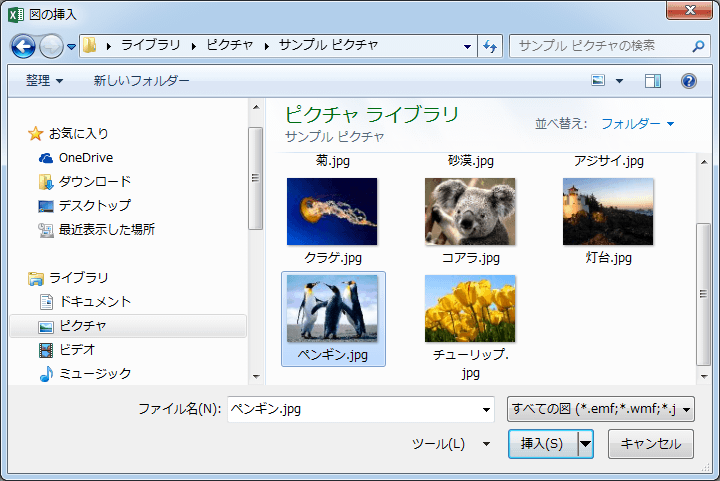Click the 砂漠.jpg file name
The height and width of the screenshot is (481, 720).
click(x=471, y=161)
